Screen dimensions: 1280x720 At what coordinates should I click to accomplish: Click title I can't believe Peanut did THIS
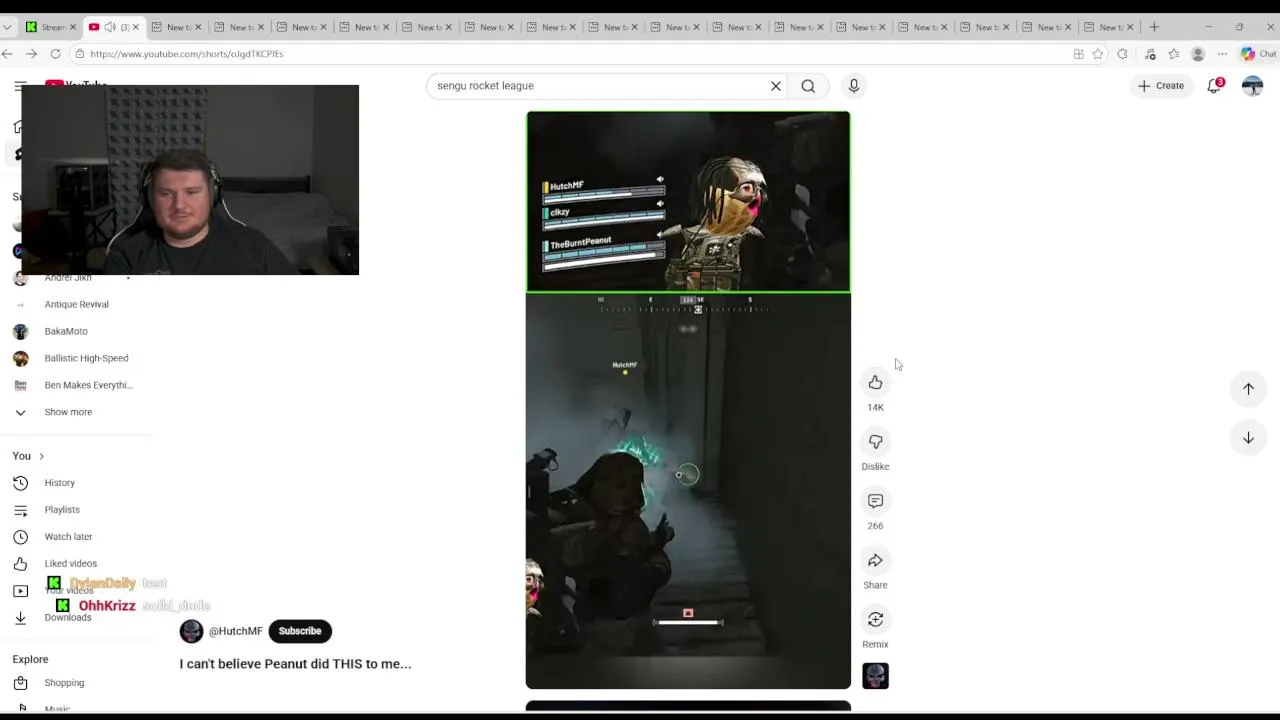tap(295, 664)
